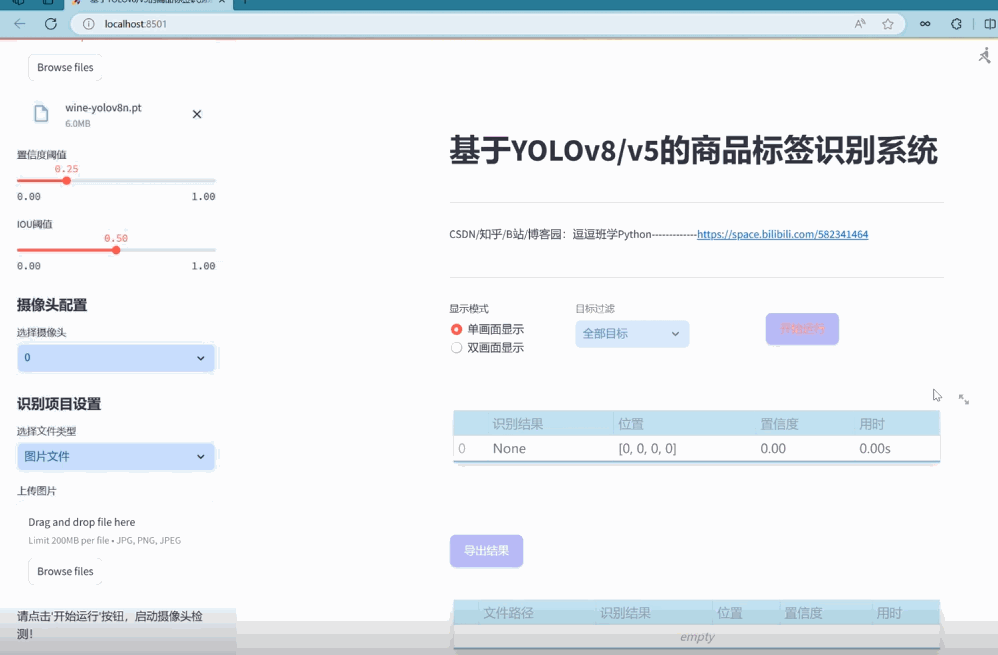Viewport: 998px width, 655px height.
Task: Toggle split screen browser icon
Action: tap(990, 24)
